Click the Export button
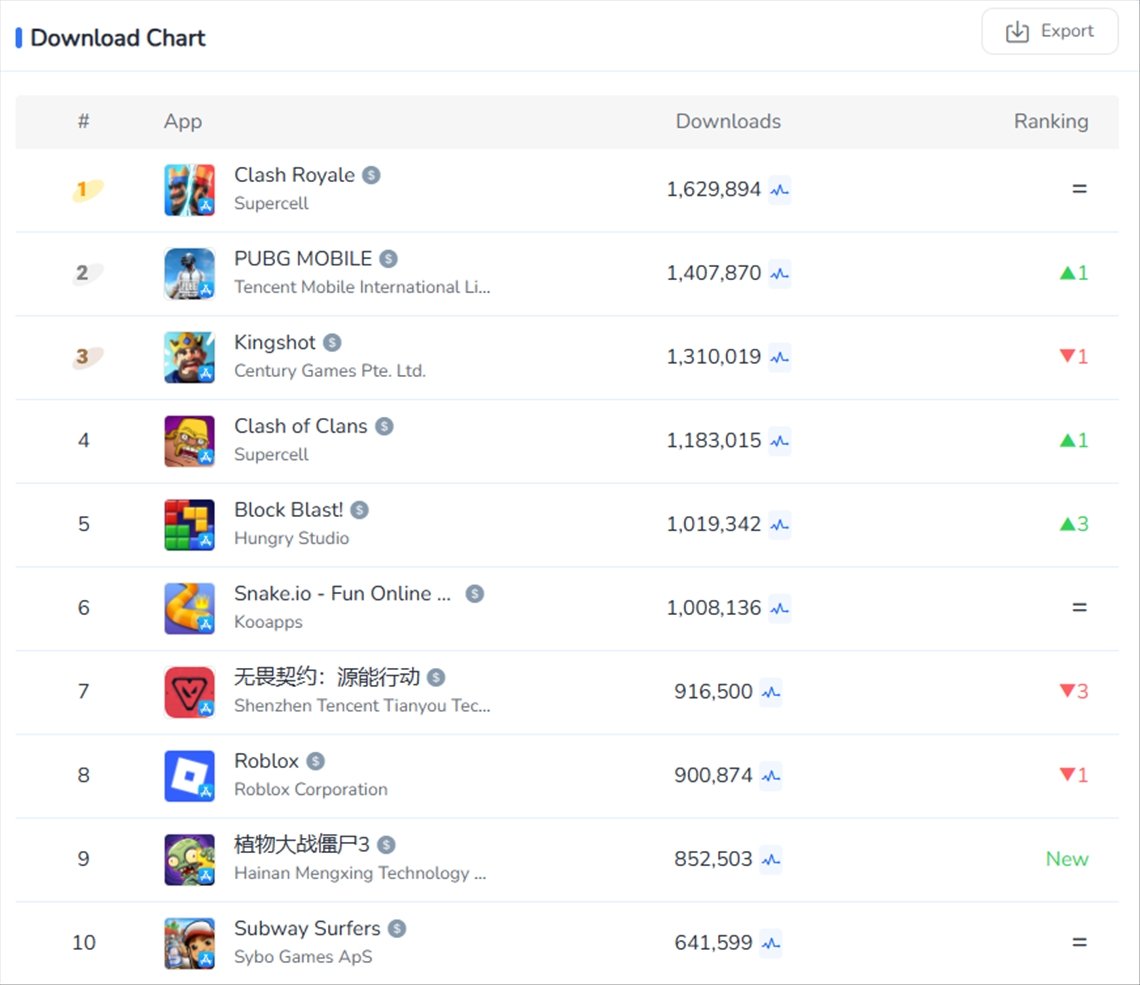The image size is (1140, 985). (1049, 32)
